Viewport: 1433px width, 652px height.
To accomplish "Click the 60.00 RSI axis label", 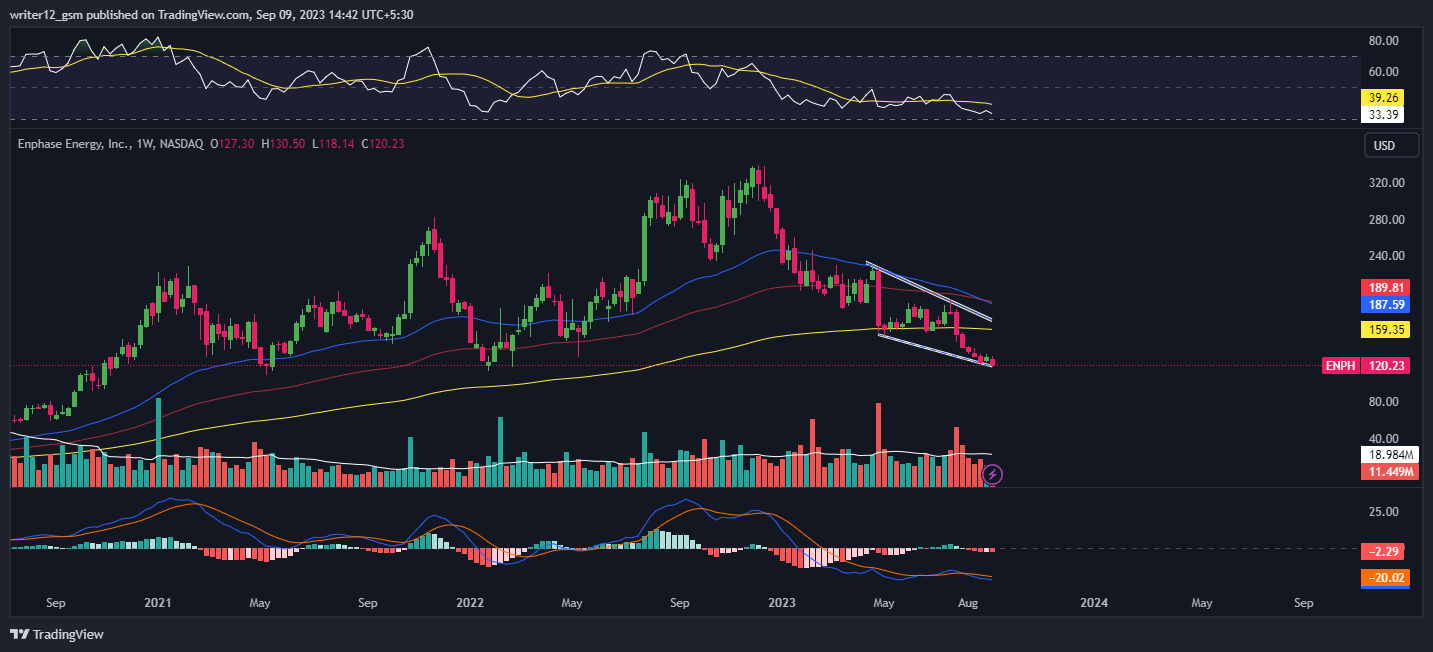I will click(x=1384, y=72).
